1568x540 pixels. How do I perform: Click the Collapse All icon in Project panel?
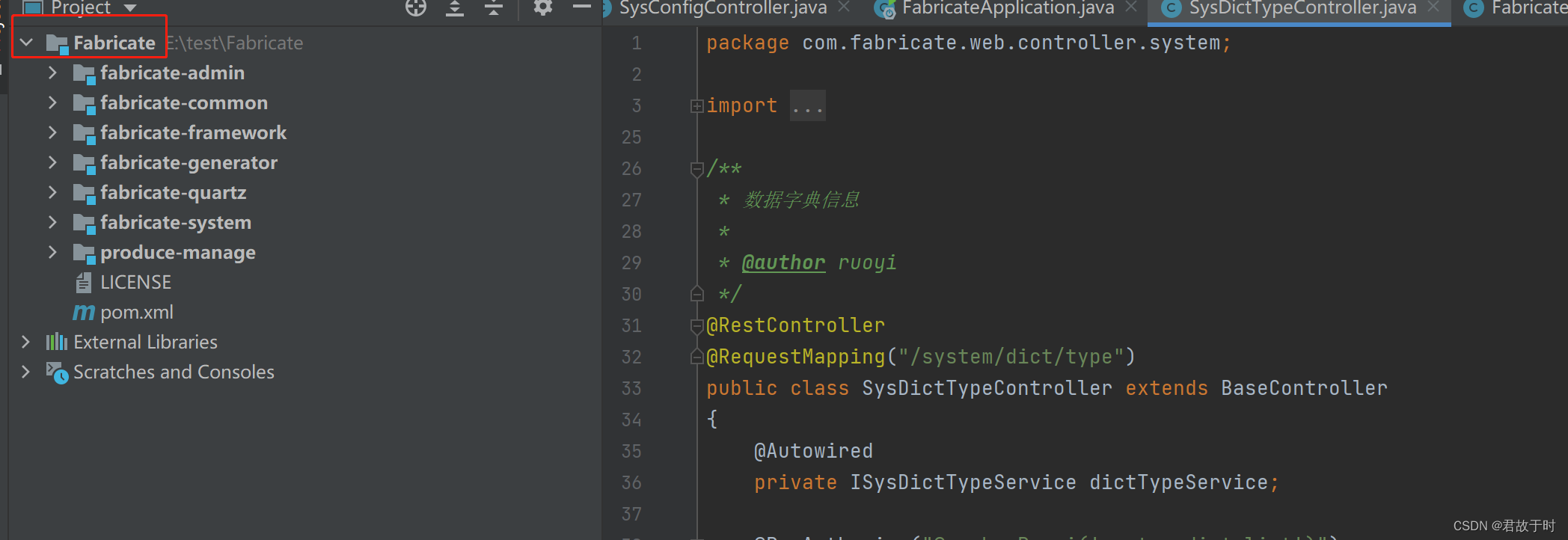494,7
